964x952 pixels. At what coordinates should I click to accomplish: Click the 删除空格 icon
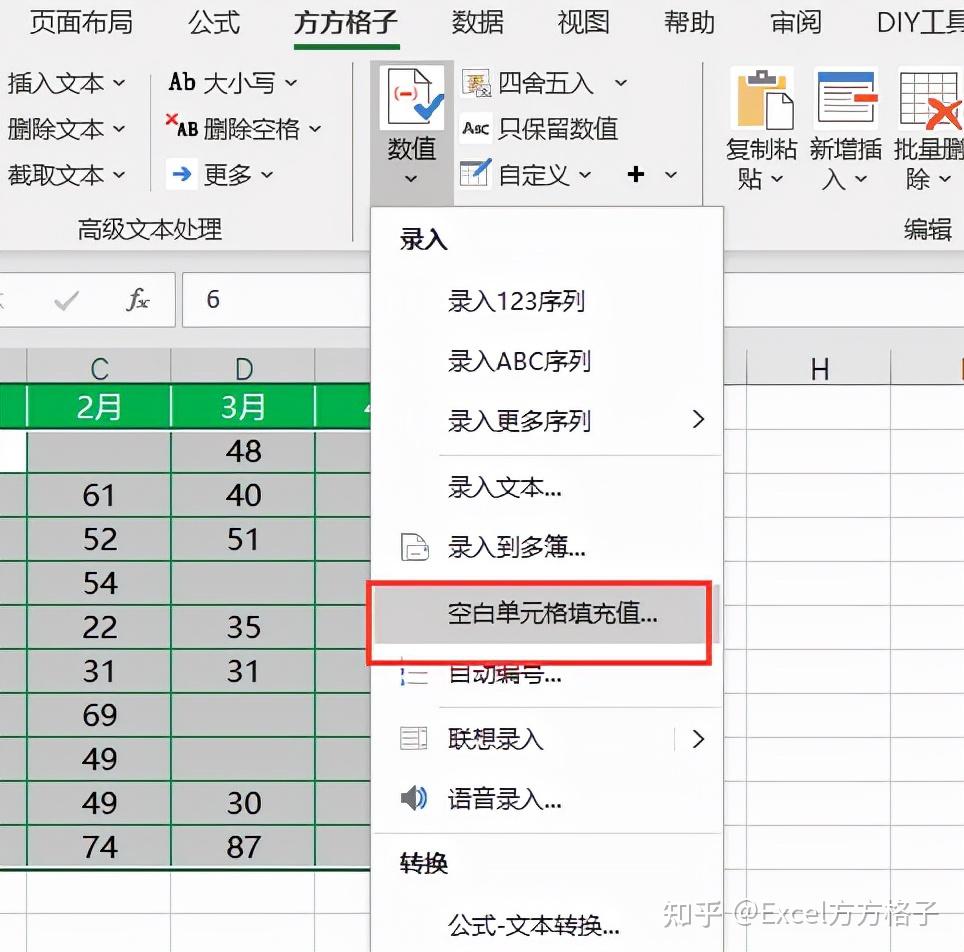click(x=185, y=128)
